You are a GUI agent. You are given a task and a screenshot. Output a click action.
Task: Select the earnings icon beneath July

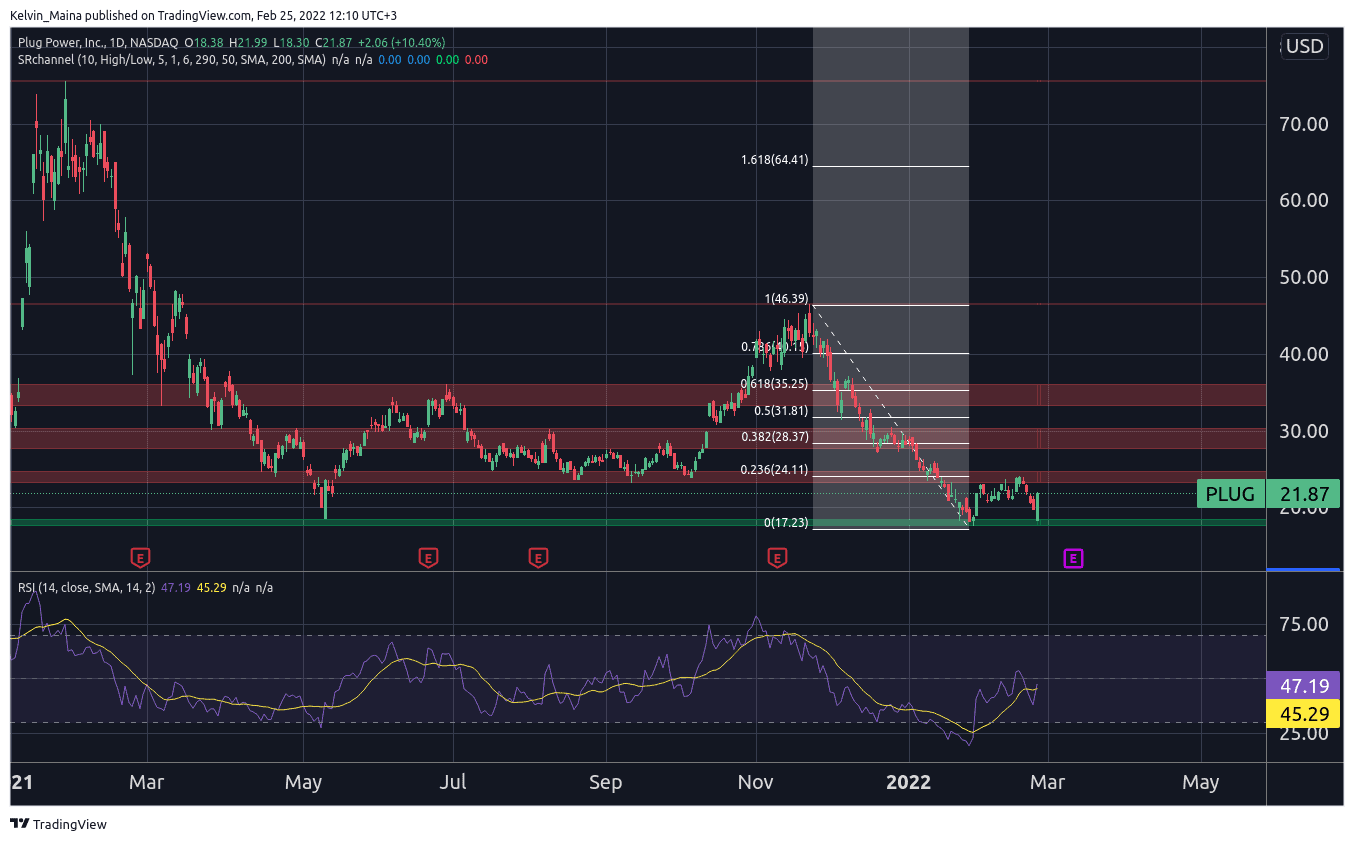(x=429, y=557)
